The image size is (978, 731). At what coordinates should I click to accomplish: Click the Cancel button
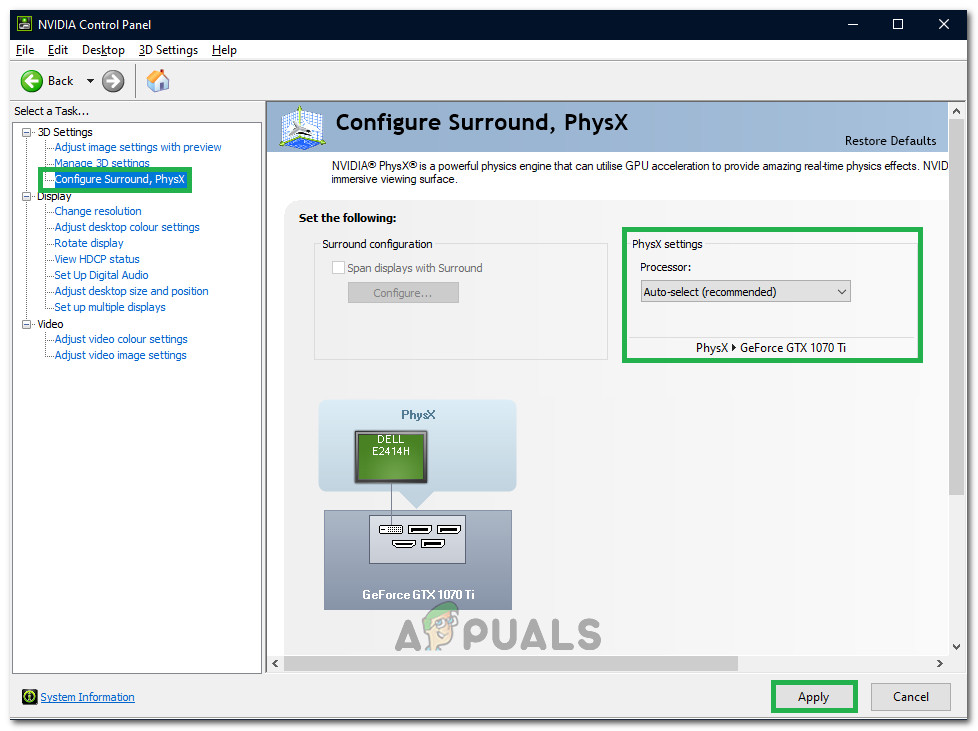911,697
